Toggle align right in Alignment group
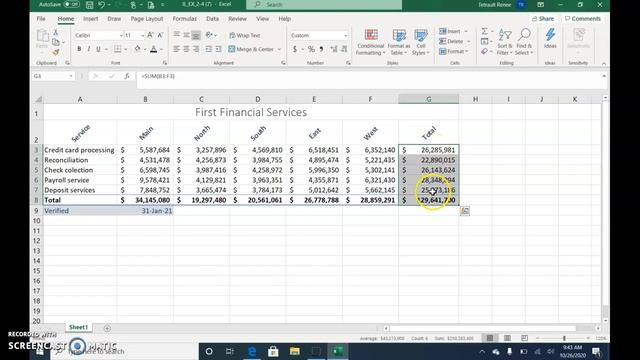This screenshot has height=360, width=640. point(196,49)
